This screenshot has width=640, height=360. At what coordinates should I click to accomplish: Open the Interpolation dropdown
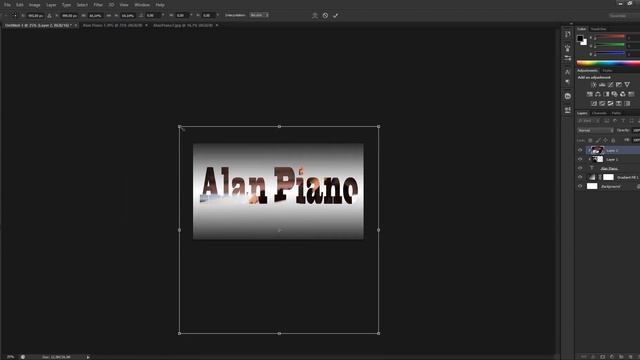pos(259,15)
